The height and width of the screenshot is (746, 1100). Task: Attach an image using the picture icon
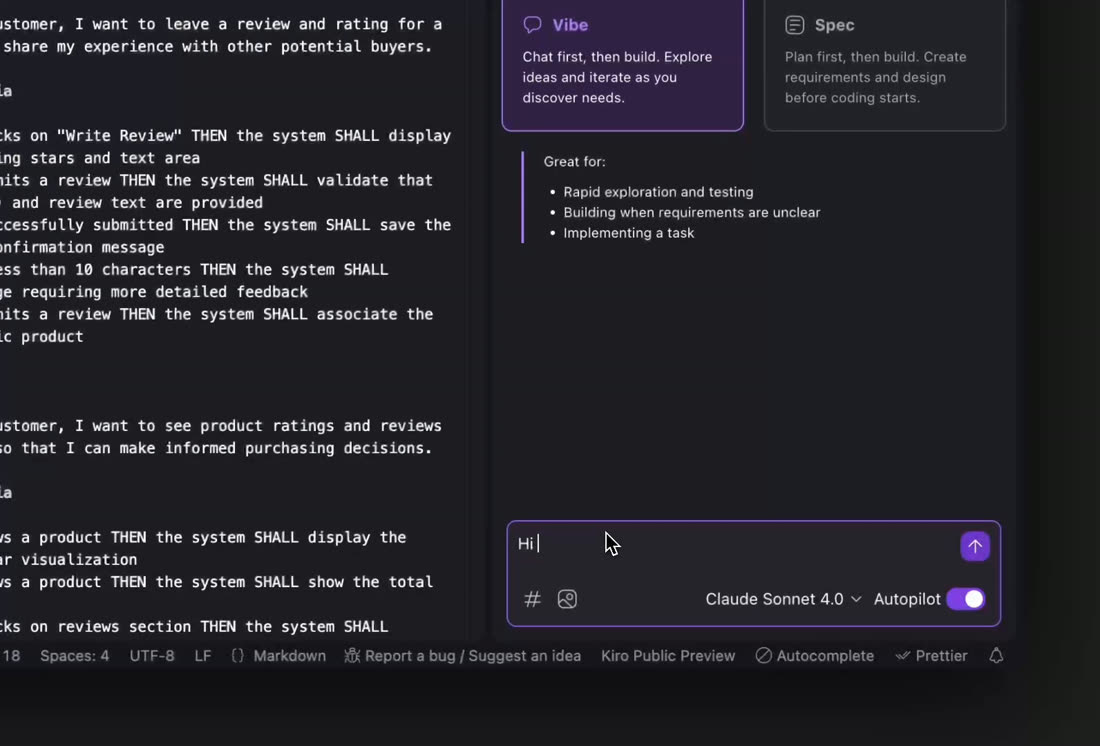tap(567, 599)
